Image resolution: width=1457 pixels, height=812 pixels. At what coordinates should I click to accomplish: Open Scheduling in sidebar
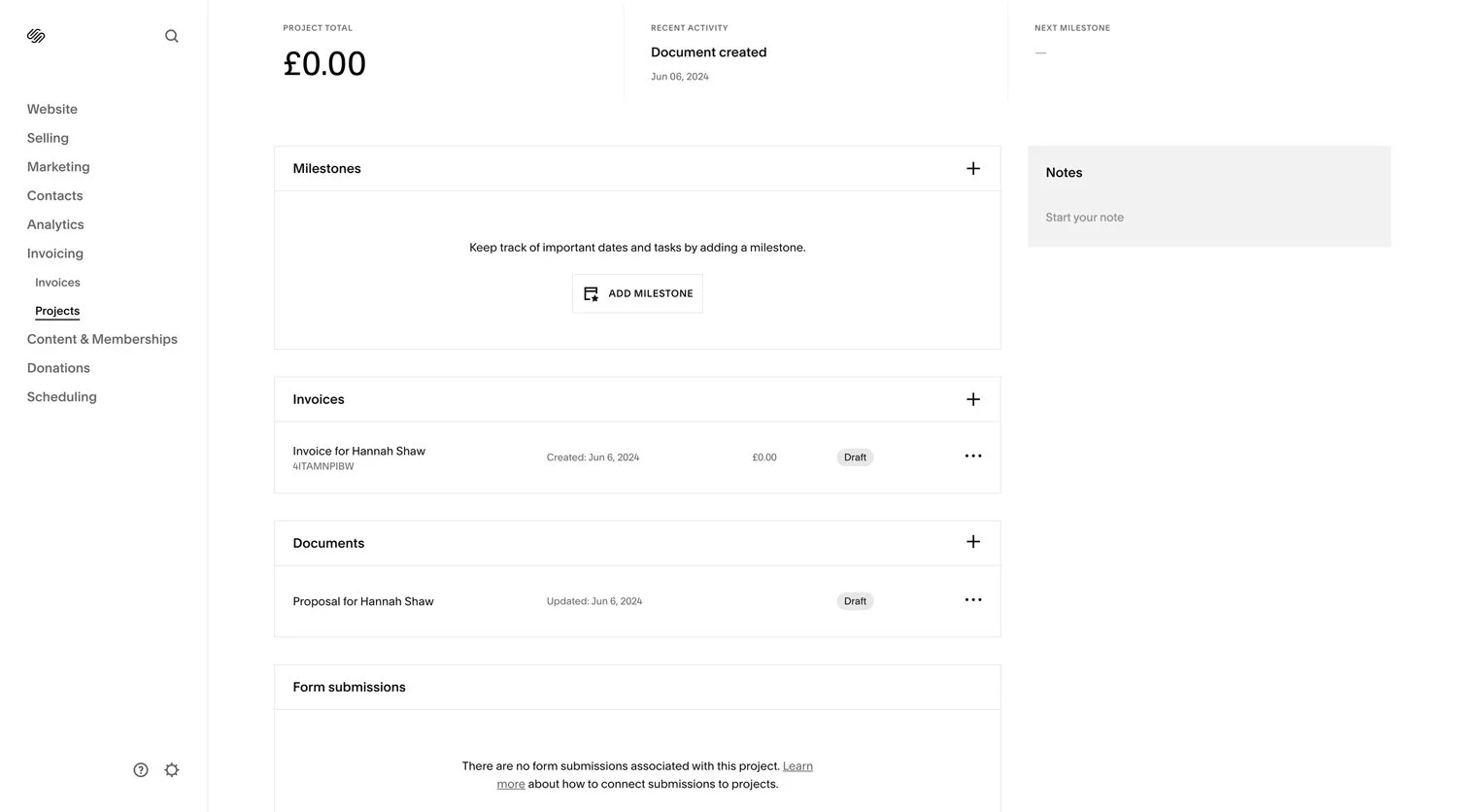[x=62, y=396]
